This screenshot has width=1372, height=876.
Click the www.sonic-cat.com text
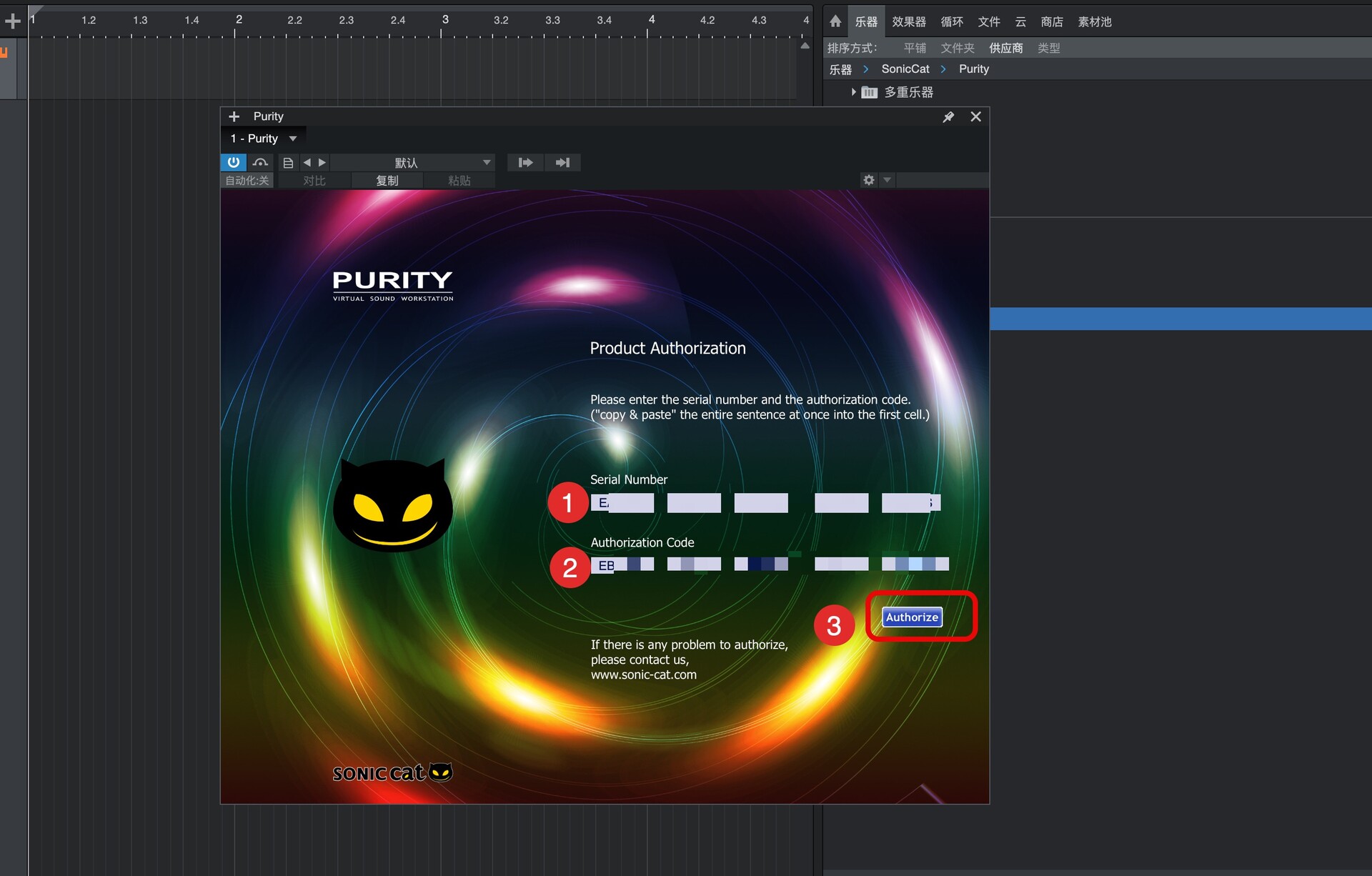[x=644, y=675]
